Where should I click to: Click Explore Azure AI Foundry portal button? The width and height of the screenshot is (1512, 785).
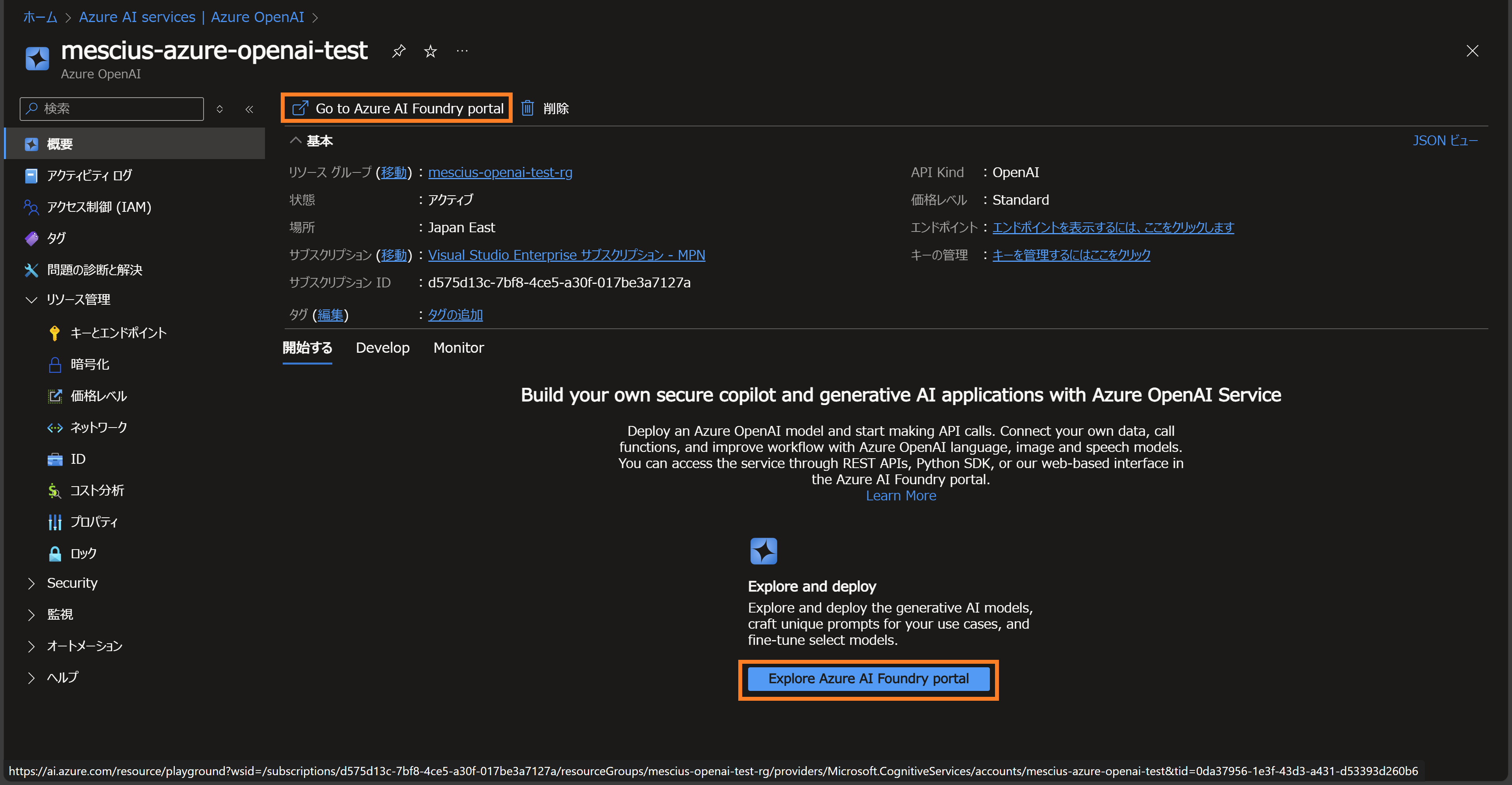[868, 679]
